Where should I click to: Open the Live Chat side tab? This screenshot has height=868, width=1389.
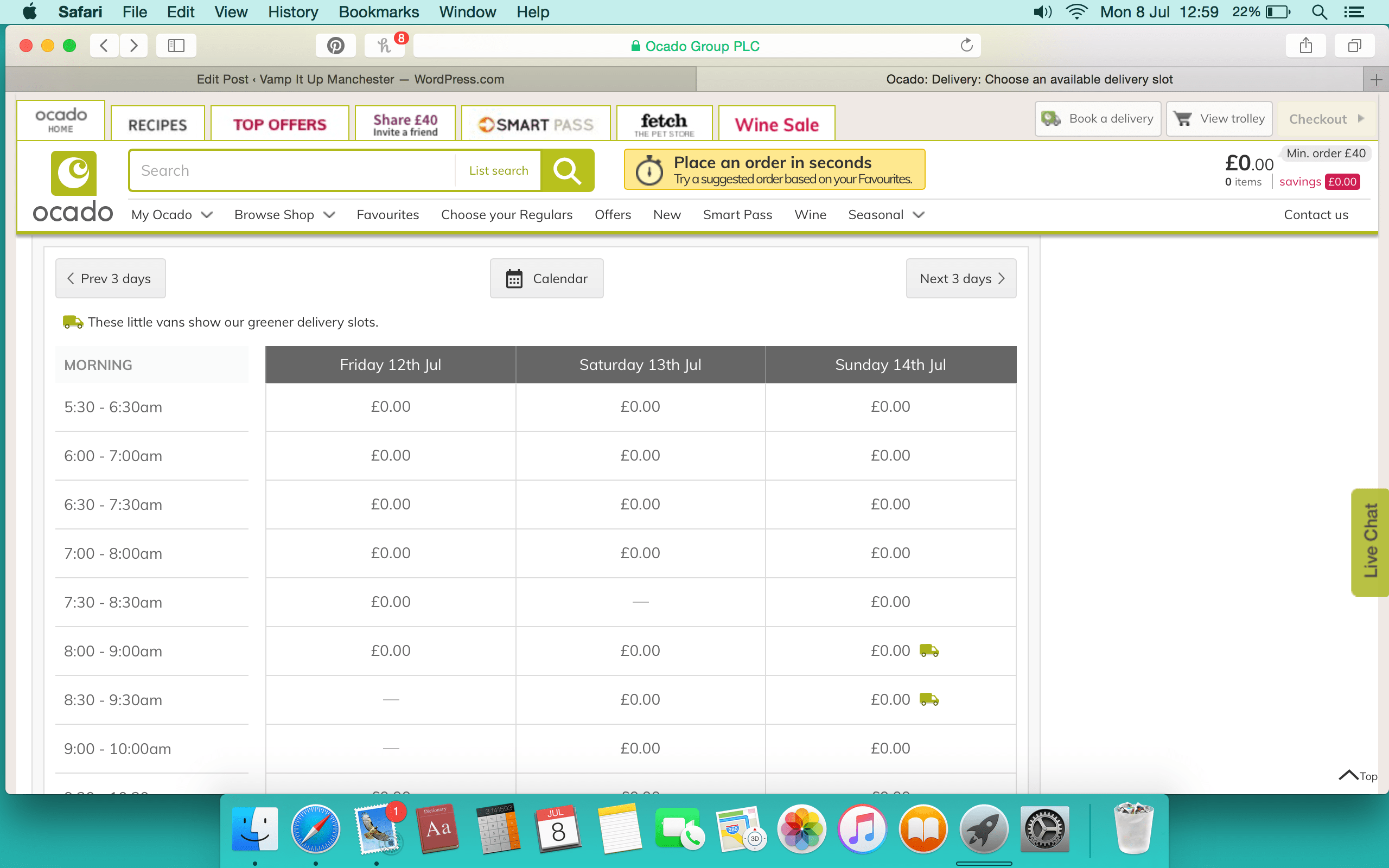point(1370,541)
